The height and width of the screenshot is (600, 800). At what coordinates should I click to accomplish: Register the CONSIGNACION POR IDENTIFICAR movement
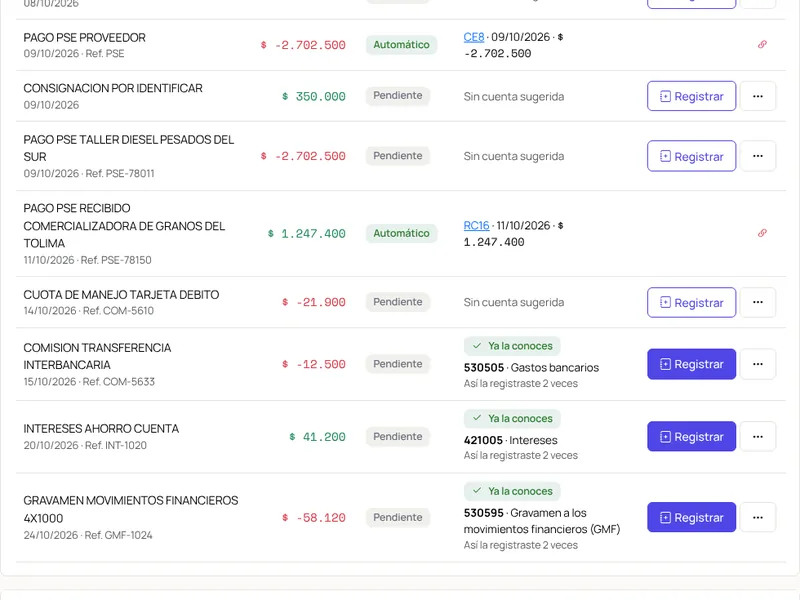(691, 96)
